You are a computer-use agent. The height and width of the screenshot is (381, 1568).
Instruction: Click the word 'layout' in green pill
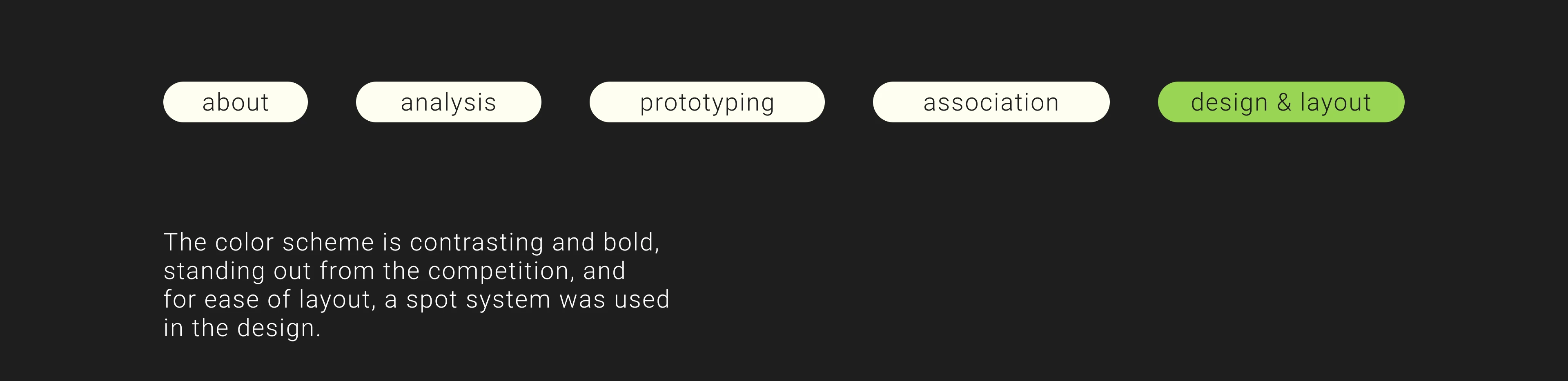[1336, 103]
